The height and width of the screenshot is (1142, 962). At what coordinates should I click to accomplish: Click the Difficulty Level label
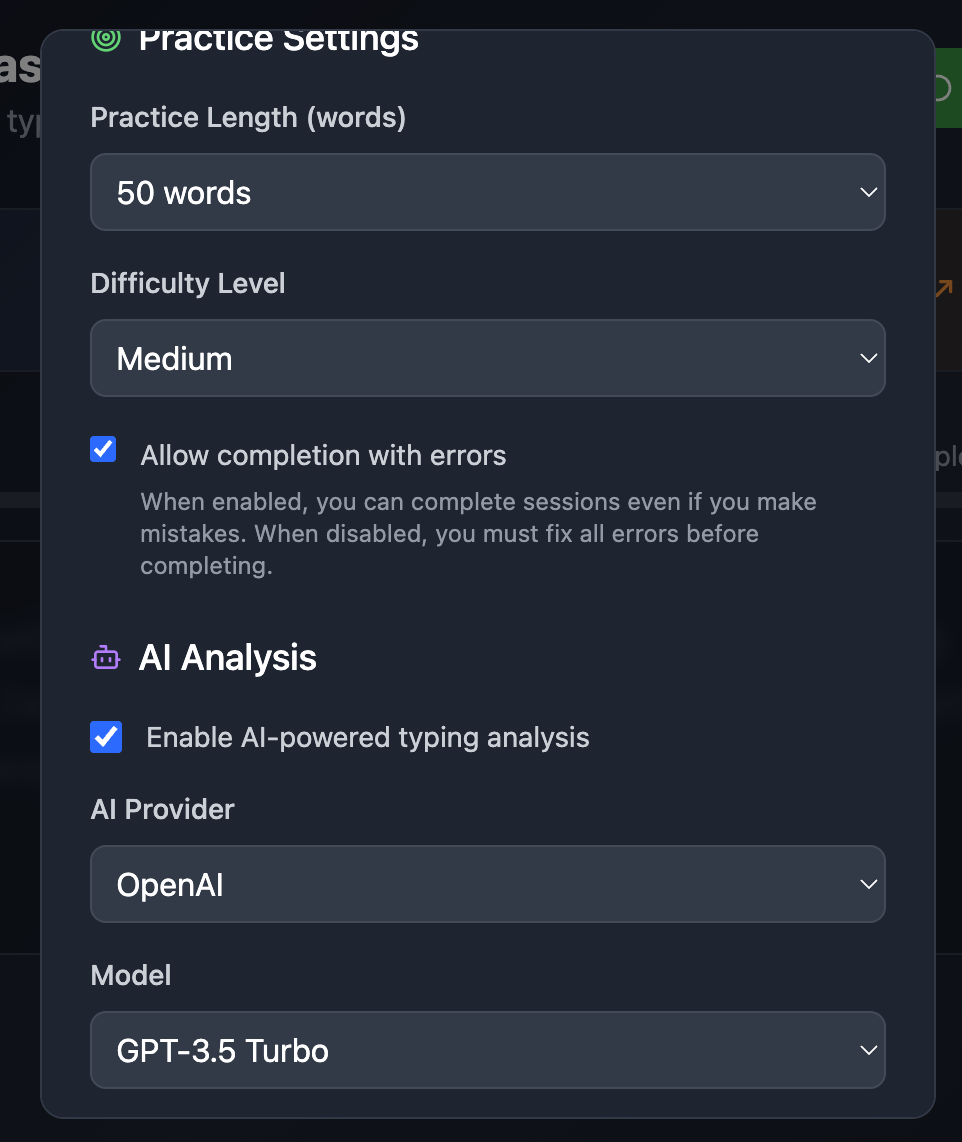[188, 283]
